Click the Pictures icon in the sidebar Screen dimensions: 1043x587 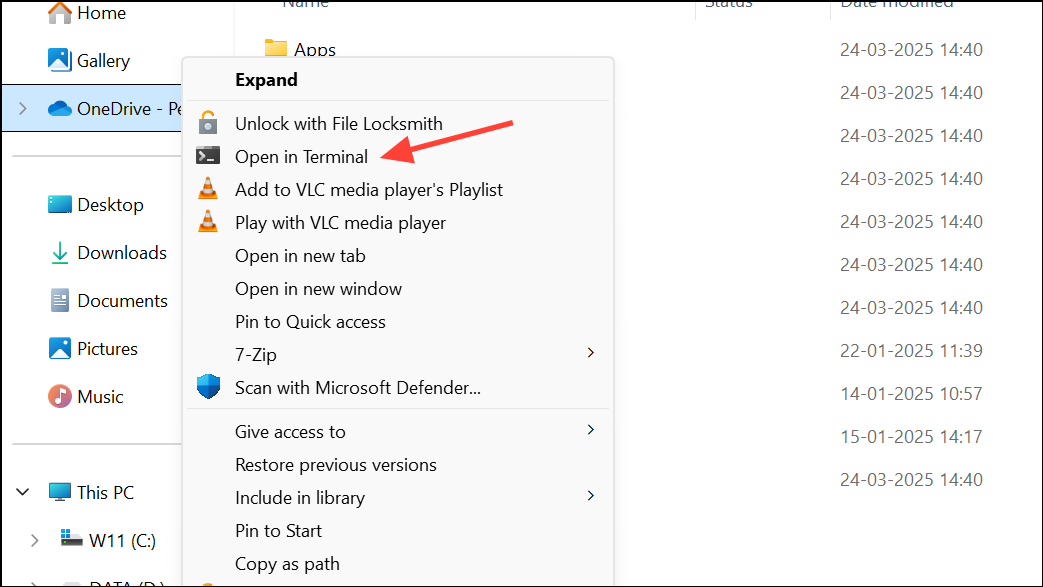click(x=60, y=348)
